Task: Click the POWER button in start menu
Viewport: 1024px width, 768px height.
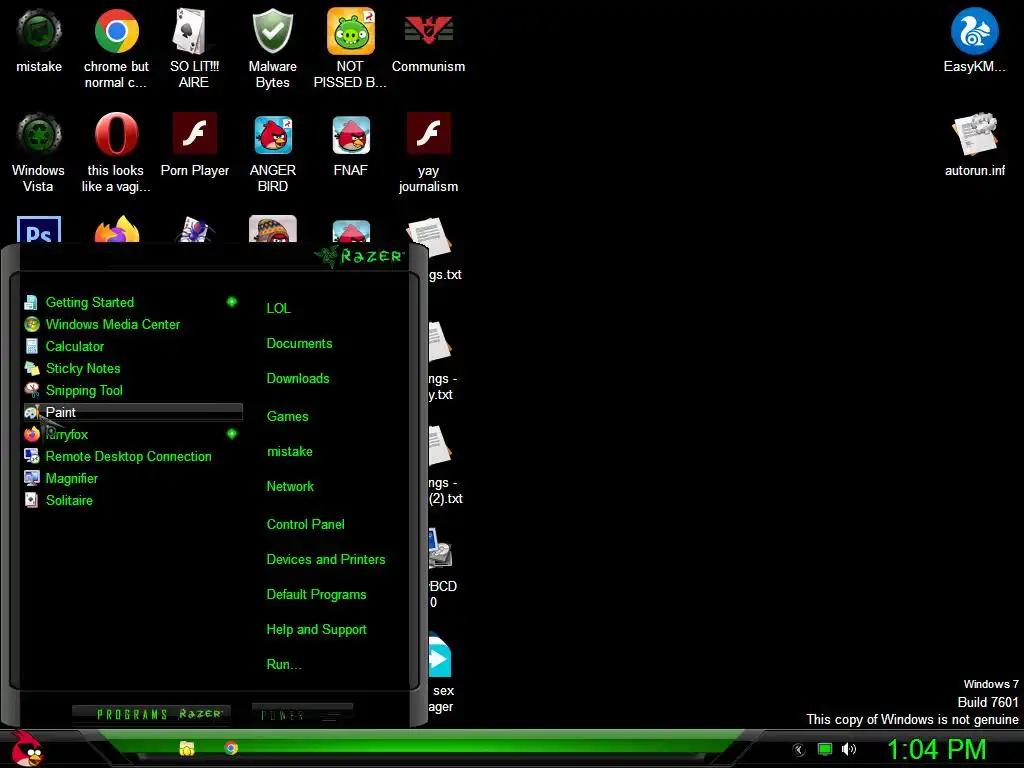Action: (302, 714)
